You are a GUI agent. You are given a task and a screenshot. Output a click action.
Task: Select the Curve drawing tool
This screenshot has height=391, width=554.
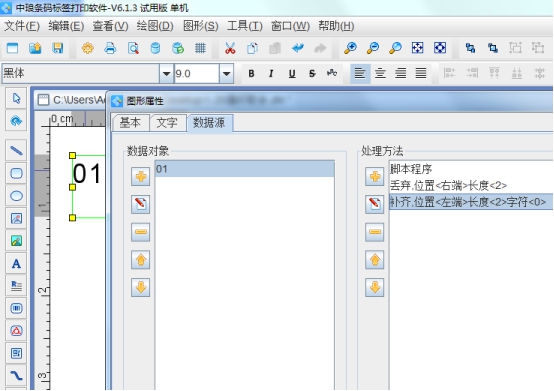(16, 375)
